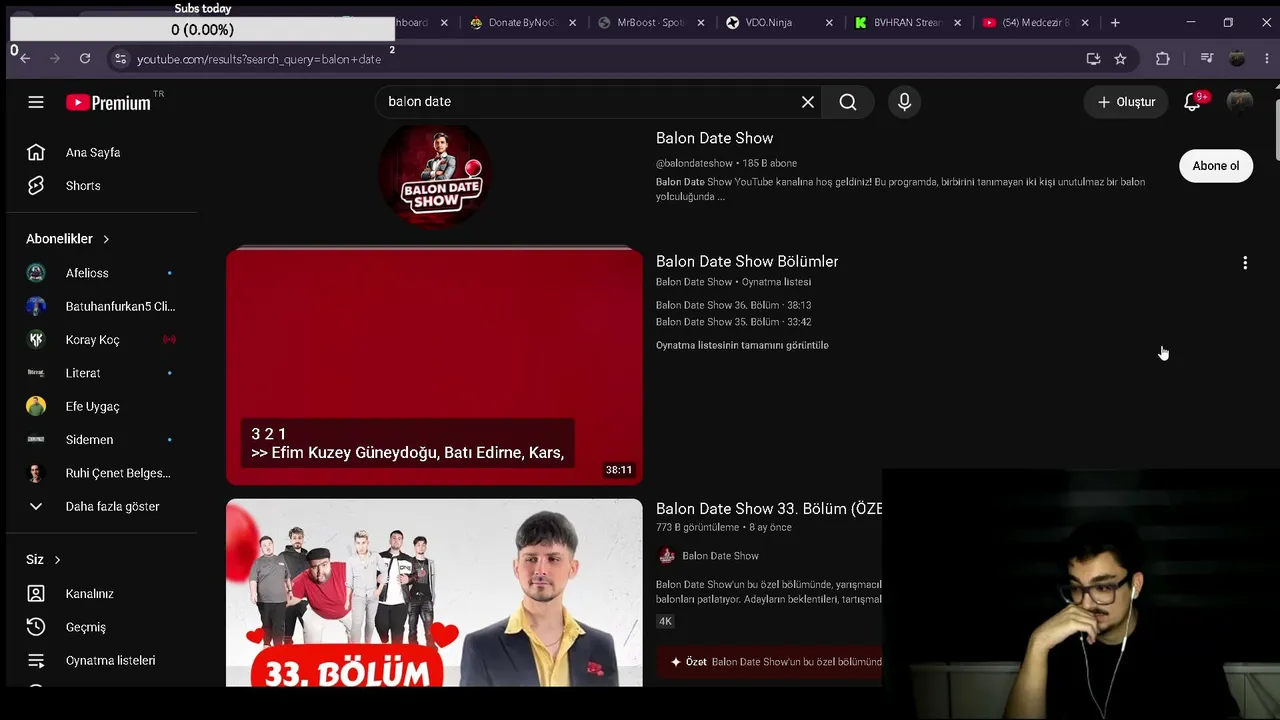Click the 4K badge on the 33. Bölüm video

click(x=665, y=621)
